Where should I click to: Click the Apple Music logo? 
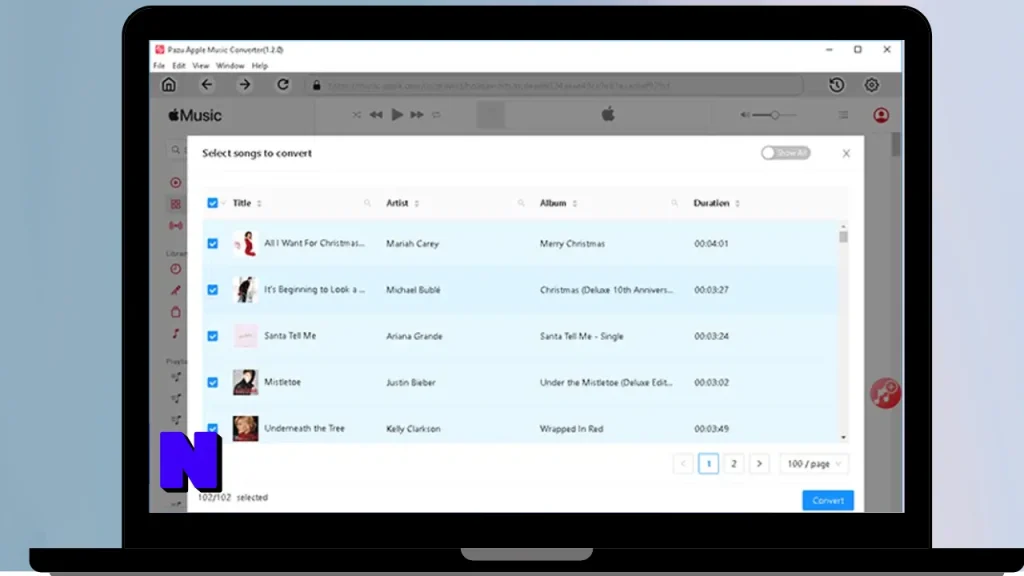point(195,116)
